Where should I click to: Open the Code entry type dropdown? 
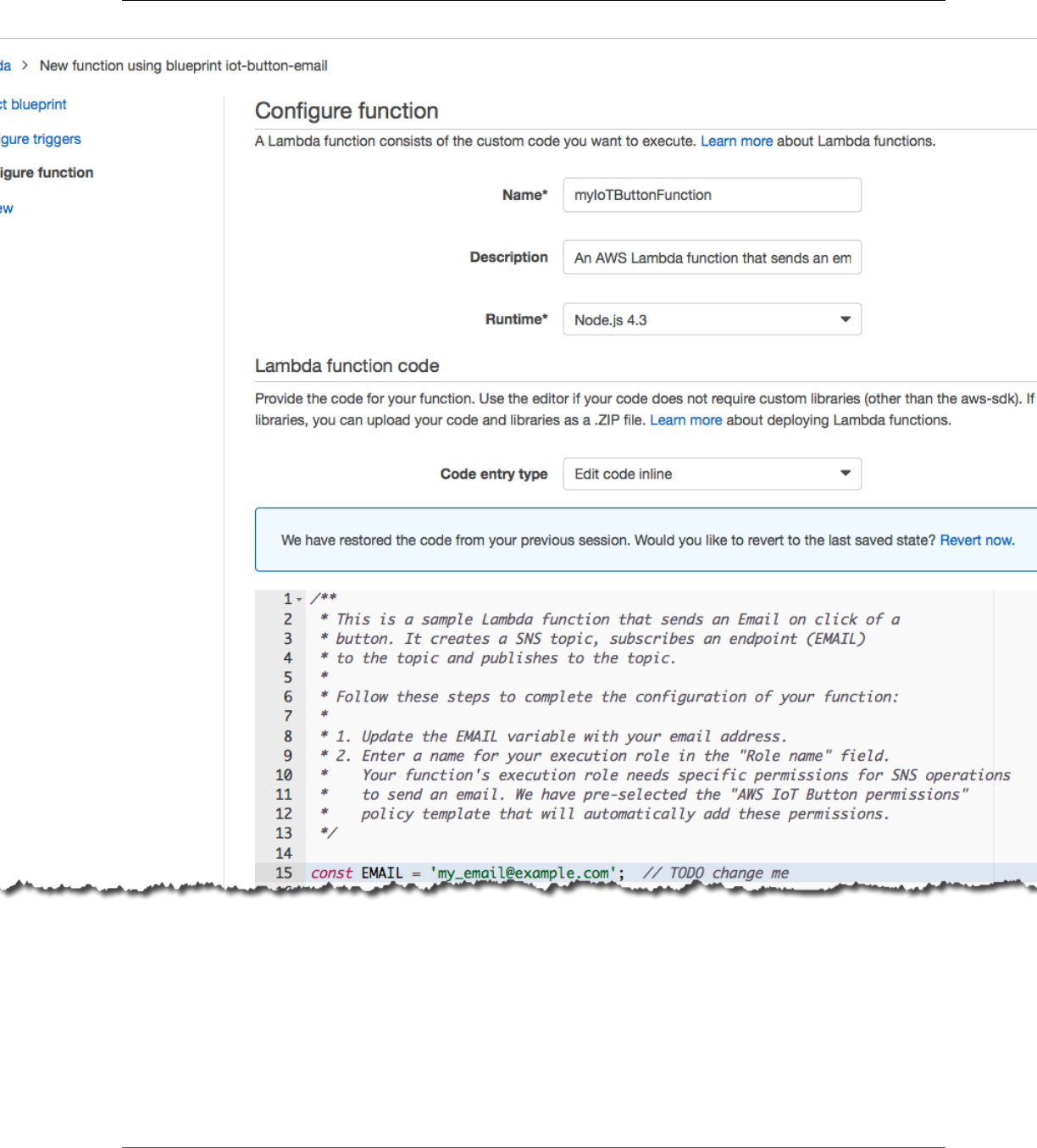point(712,474)
